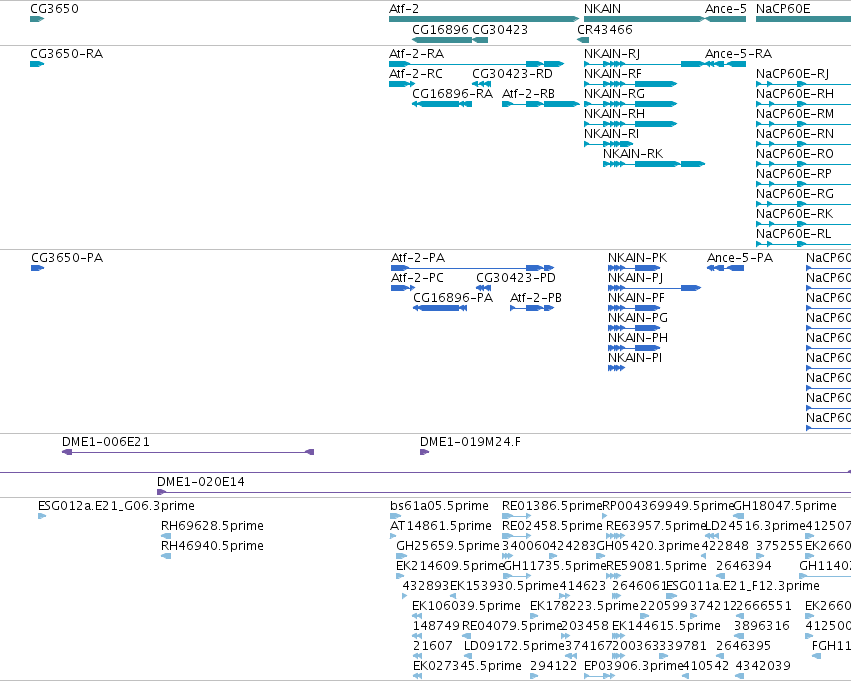The height and width of the screenshot is (681, 851).
Task: Choose the GH18047.5prime EST label
Action: point(785,506)
